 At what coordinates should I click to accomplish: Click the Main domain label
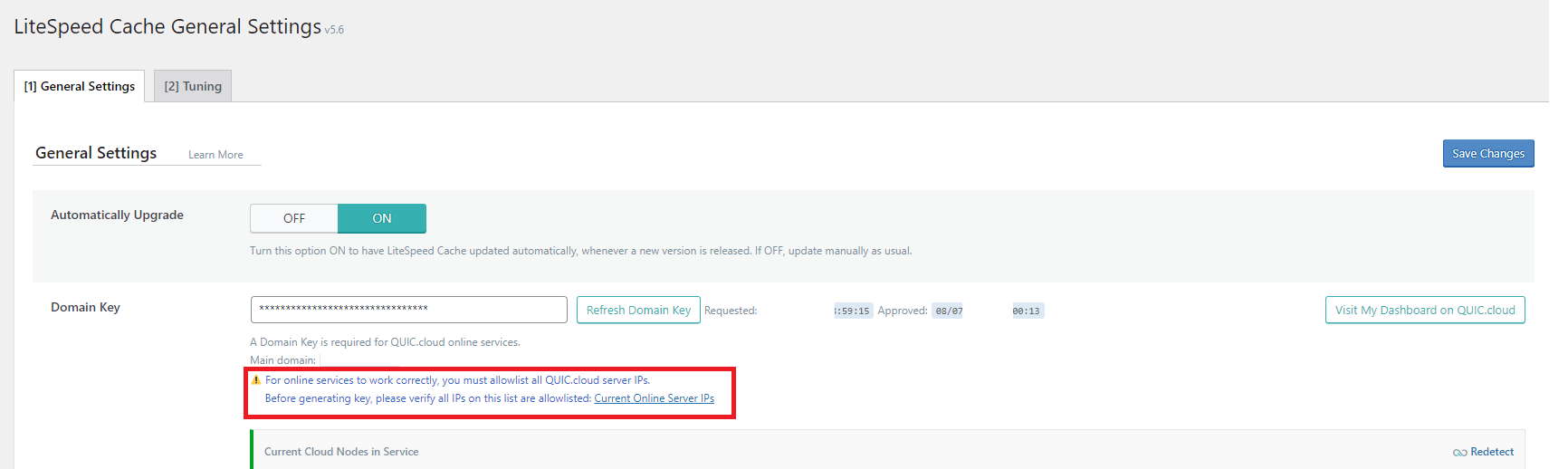click(282, 360)
